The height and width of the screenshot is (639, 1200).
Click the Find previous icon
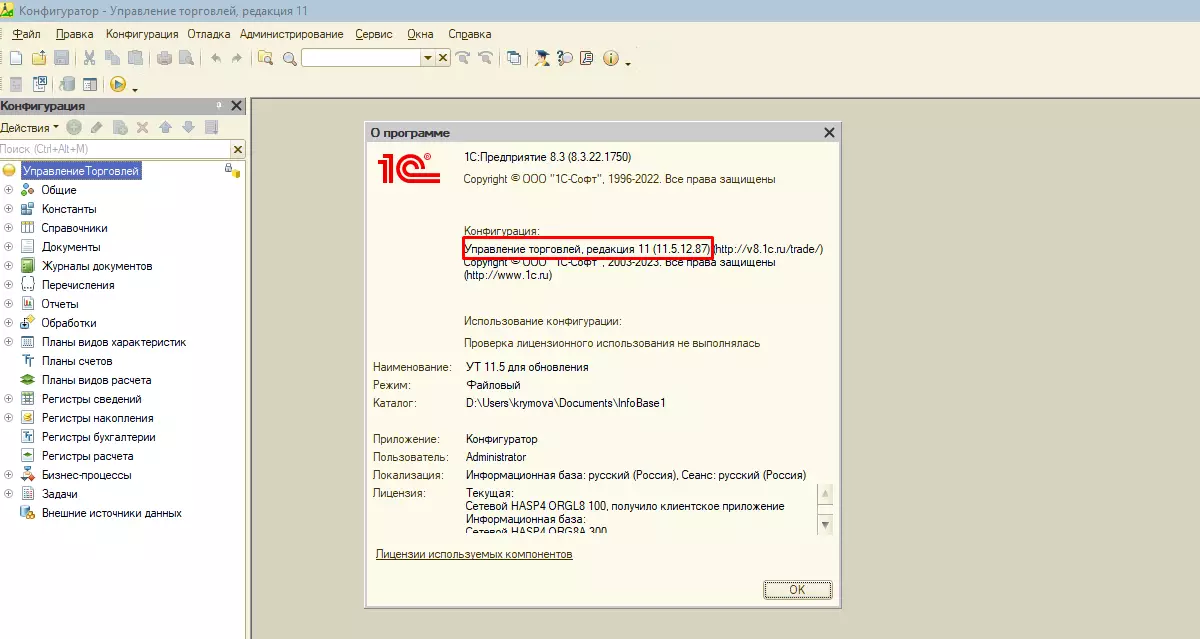click(x=486, y=58)
